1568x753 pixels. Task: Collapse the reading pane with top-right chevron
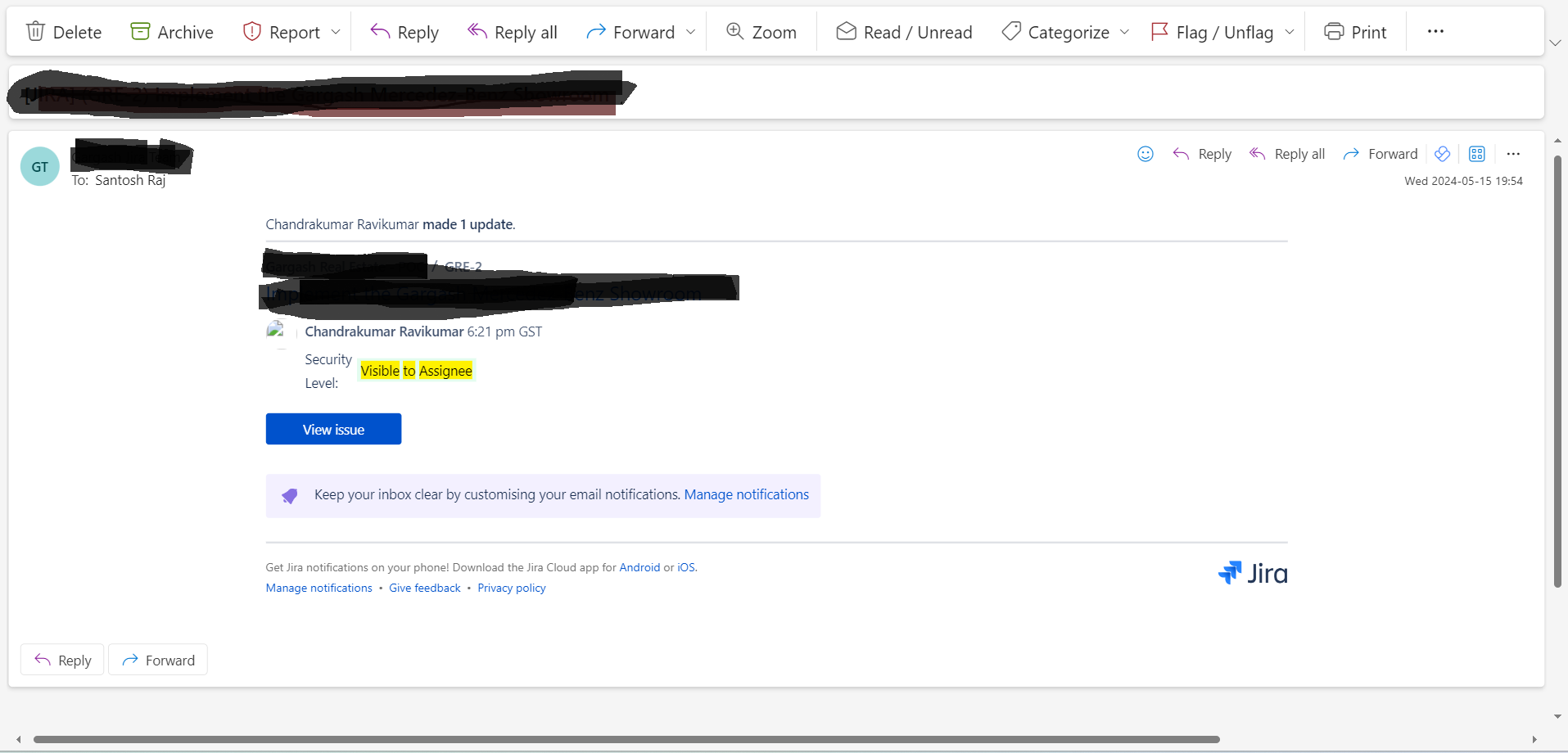point(1555,43)
